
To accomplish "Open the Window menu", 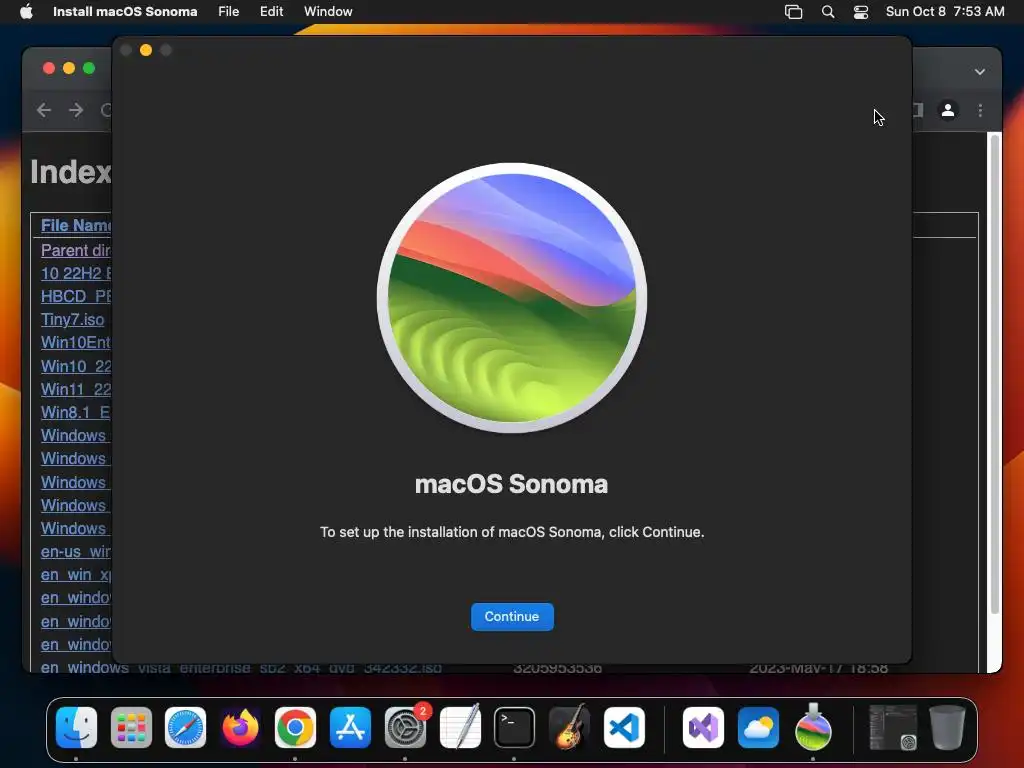I will click(x=328, y=11).
